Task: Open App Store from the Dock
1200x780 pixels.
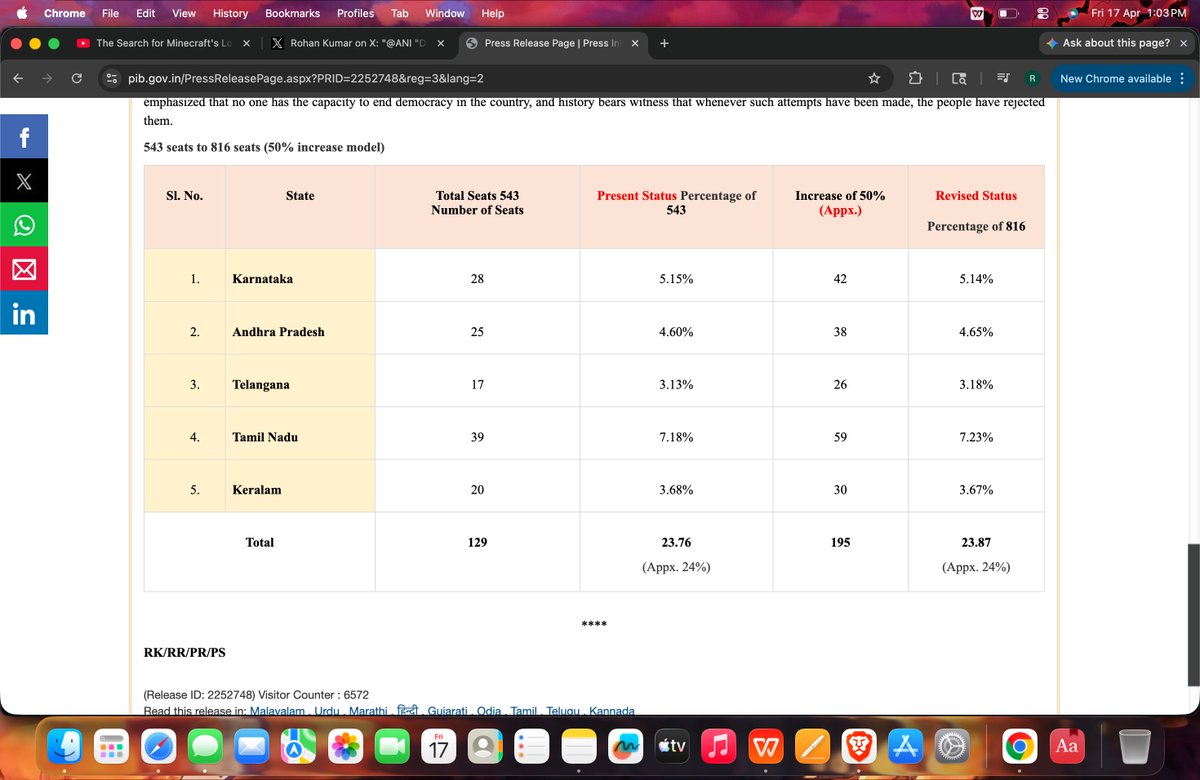Action: [904, 746]
